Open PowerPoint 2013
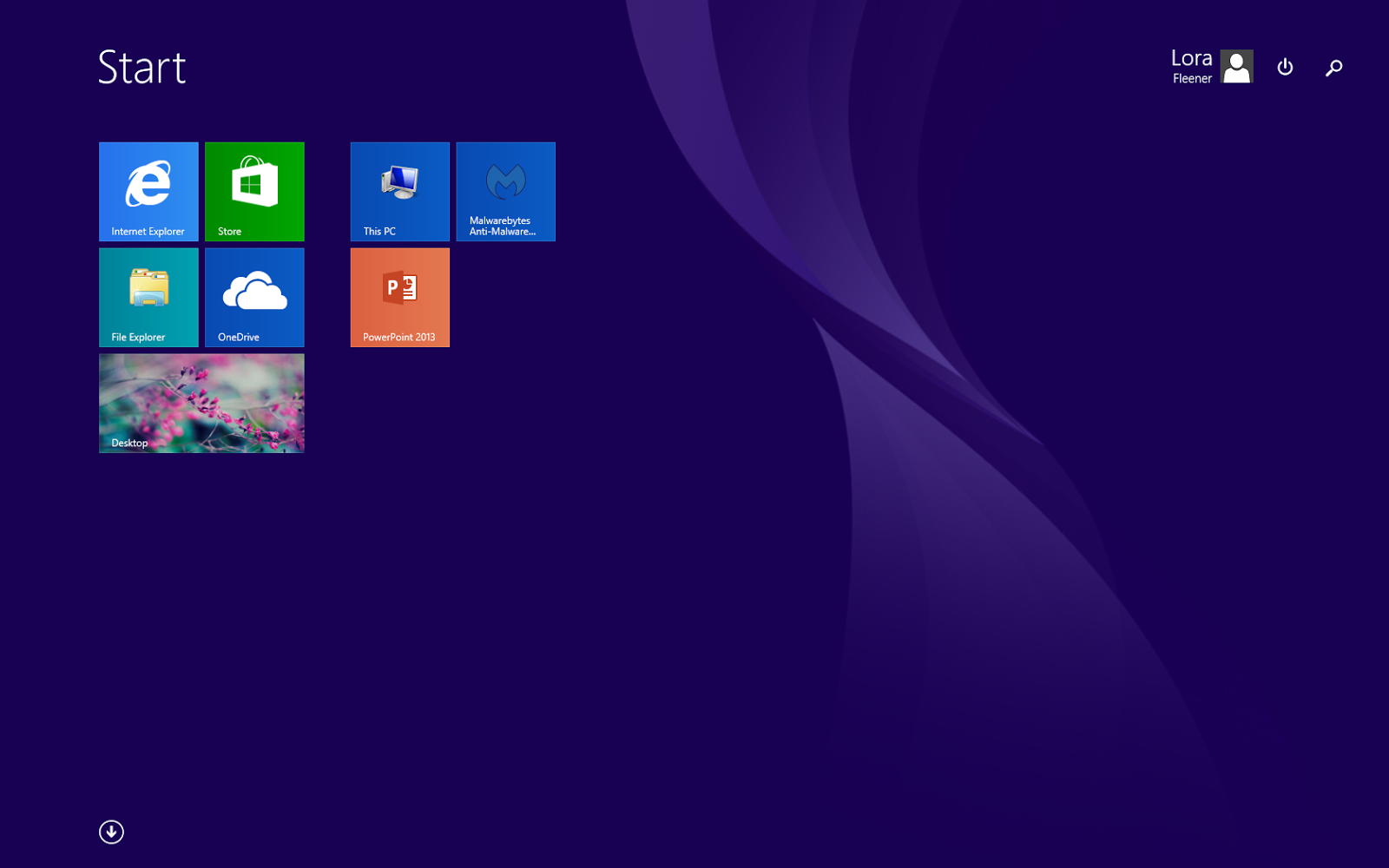The width and height of the screenshot is (1389, 868). coord(398,297)
